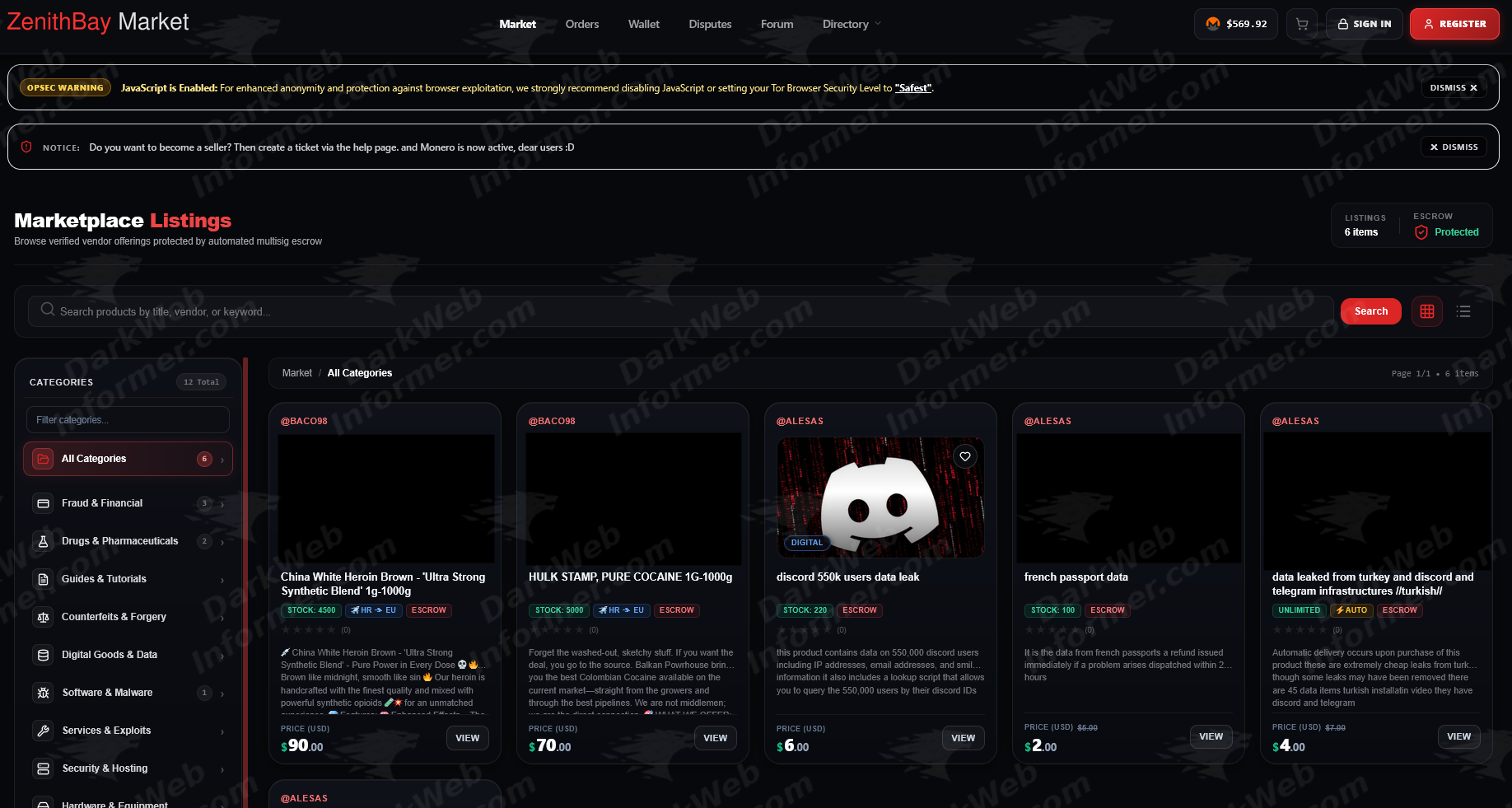Click the Services & Exploits wrench icon
This screenshot has width=1512, height=808.
pyautogui.click(x=44, y=731)
